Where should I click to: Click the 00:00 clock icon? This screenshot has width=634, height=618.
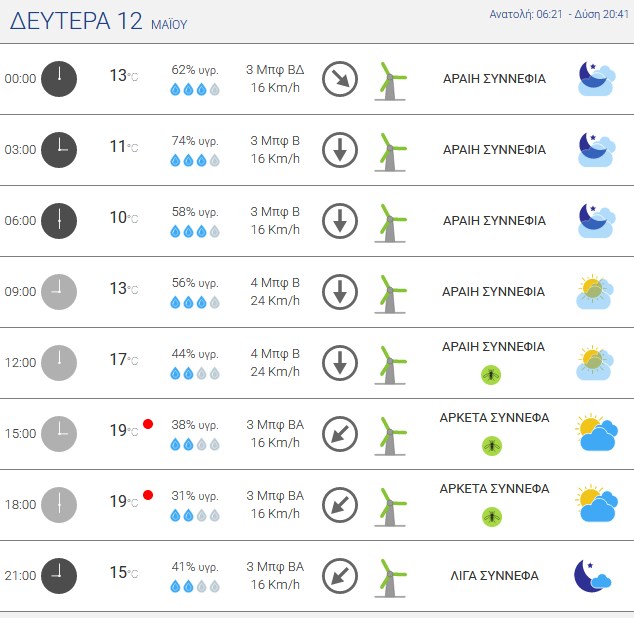[x=59, y=79]
